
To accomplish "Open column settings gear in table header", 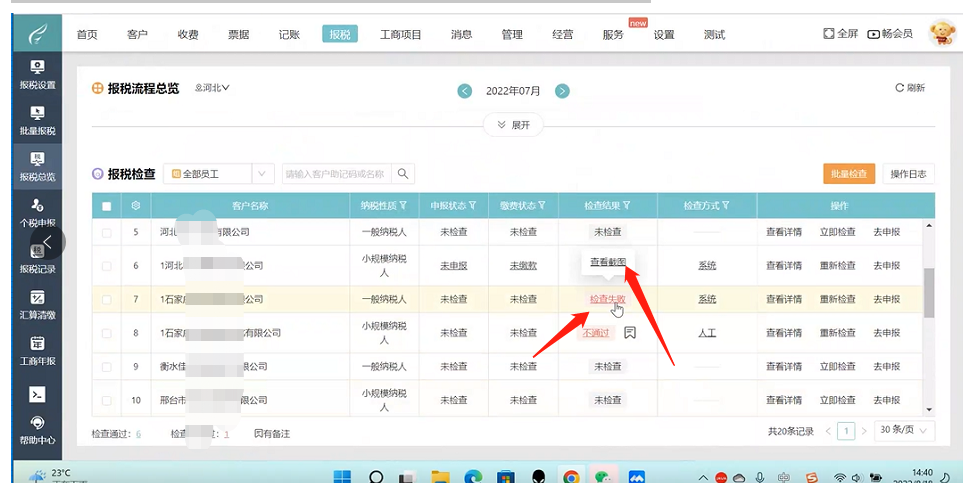I will [136, 206].
